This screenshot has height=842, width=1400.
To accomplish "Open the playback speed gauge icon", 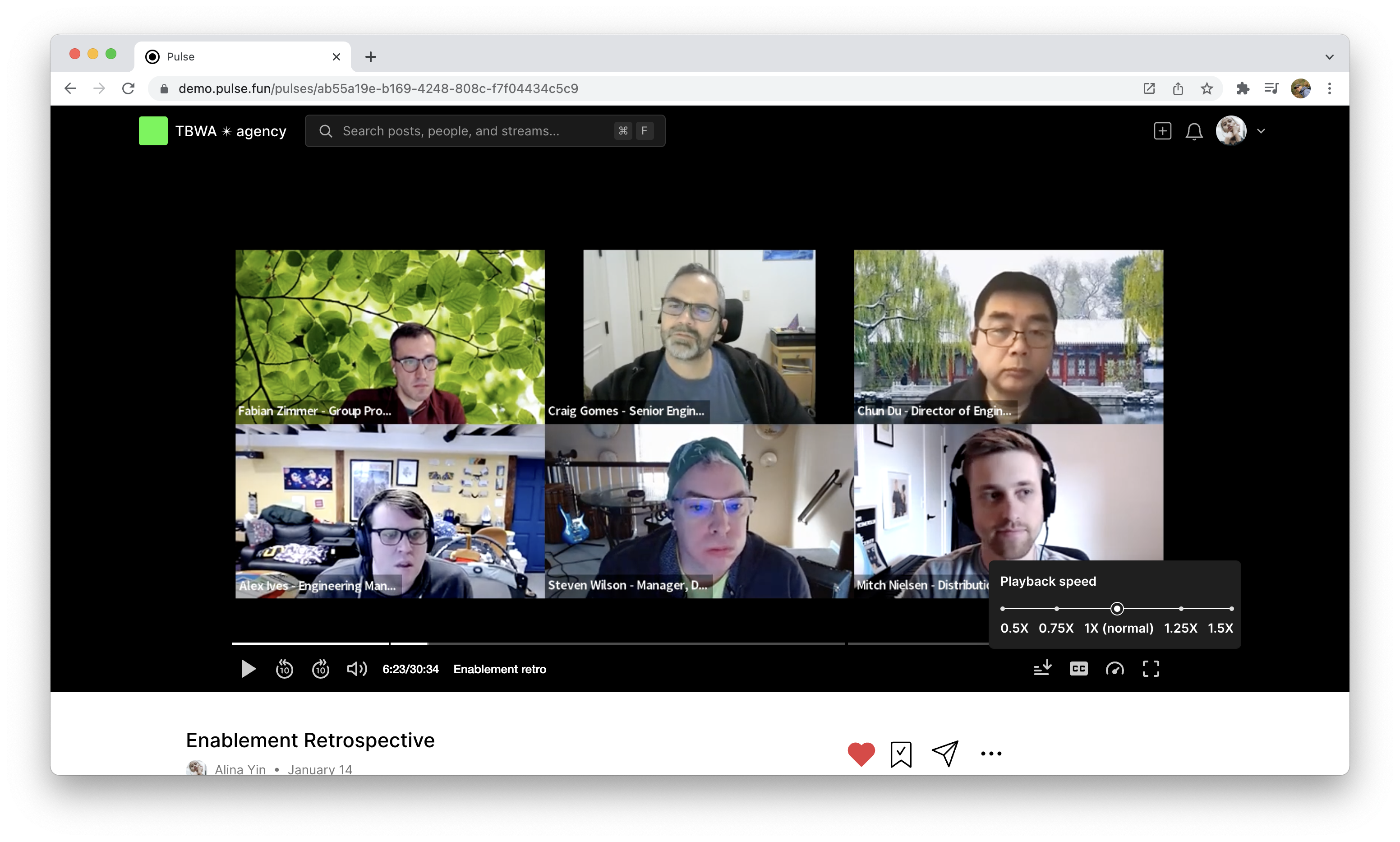I will [x=1115, y=669].
